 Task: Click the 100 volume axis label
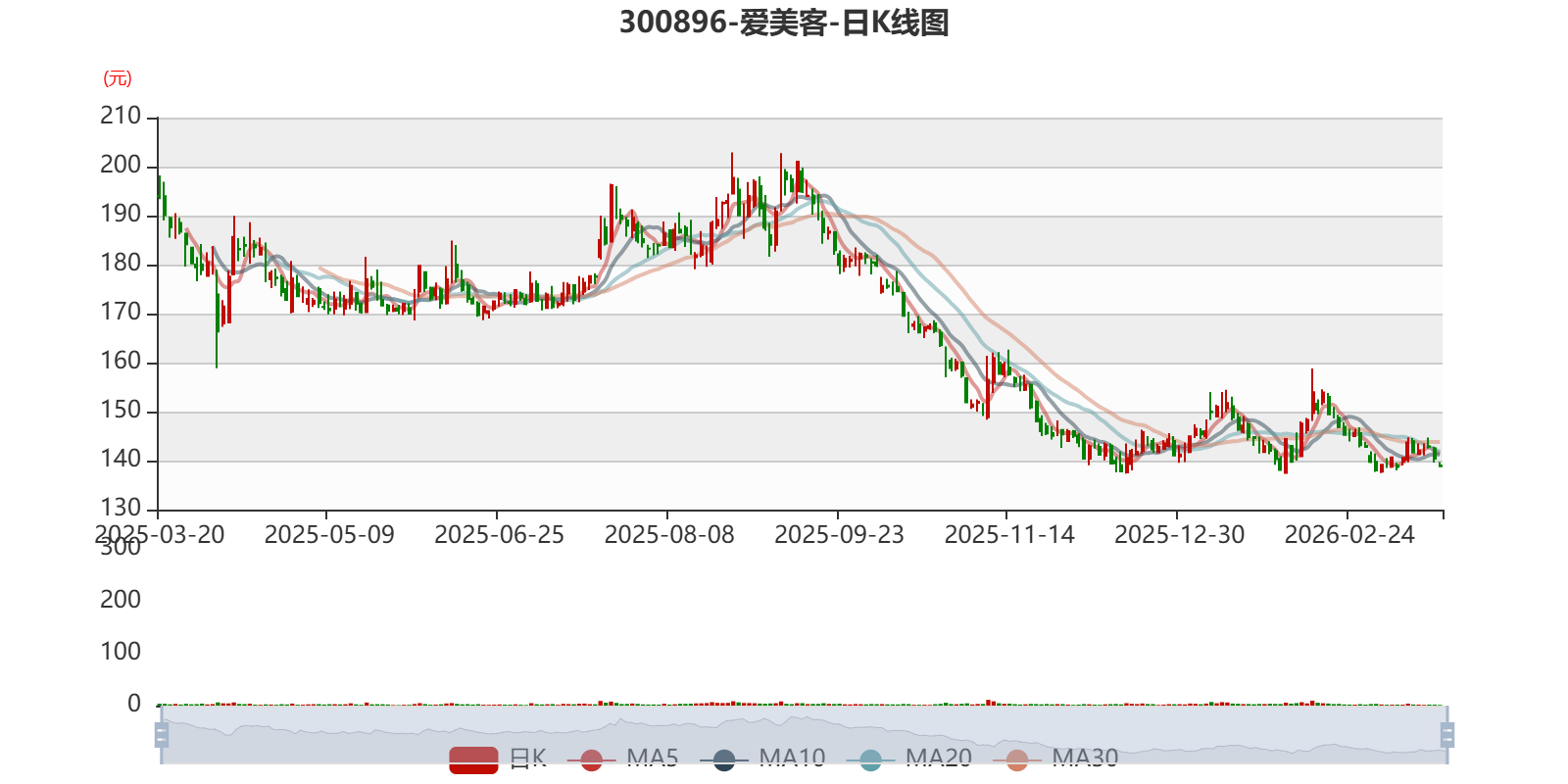click(x=121, y=652)
